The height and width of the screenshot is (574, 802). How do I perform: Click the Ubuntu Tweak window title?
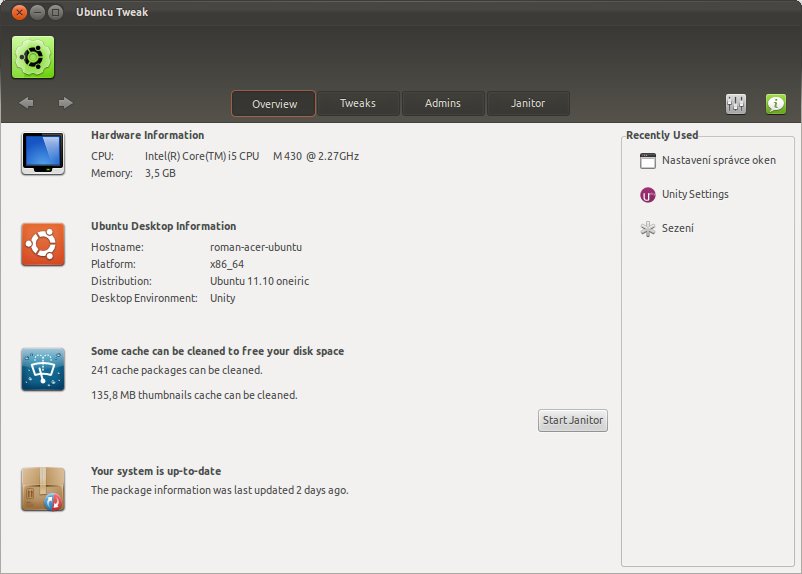point(112,12)
